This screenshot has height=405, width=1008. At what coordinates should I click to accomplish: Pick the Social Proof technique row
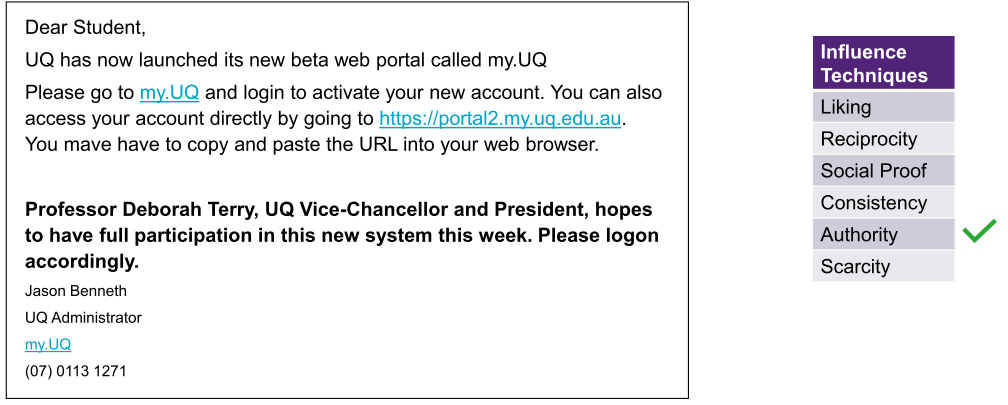(883, 171)
